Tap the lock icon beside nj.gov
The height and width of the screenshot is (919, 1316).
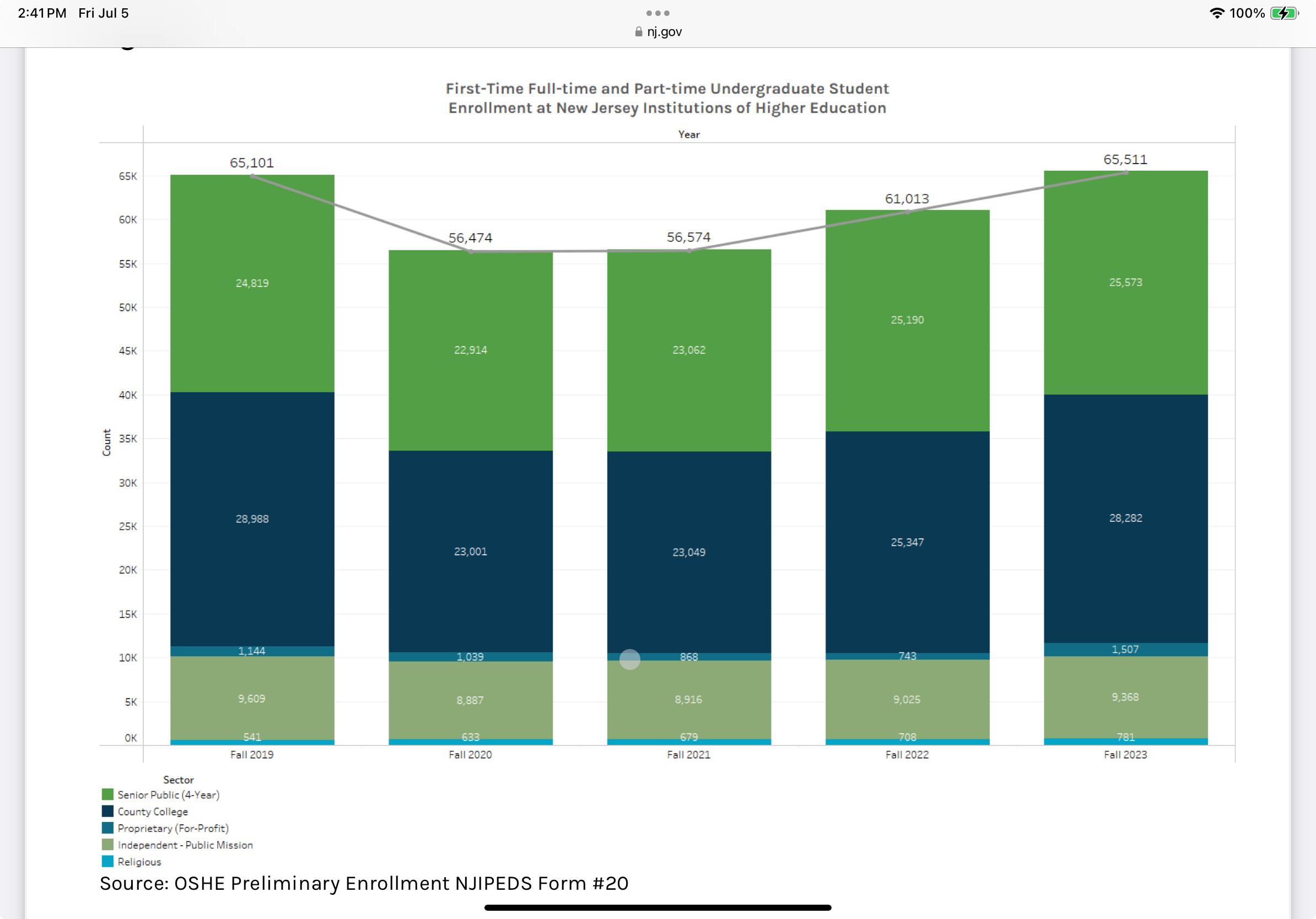(x=639, y=32)
